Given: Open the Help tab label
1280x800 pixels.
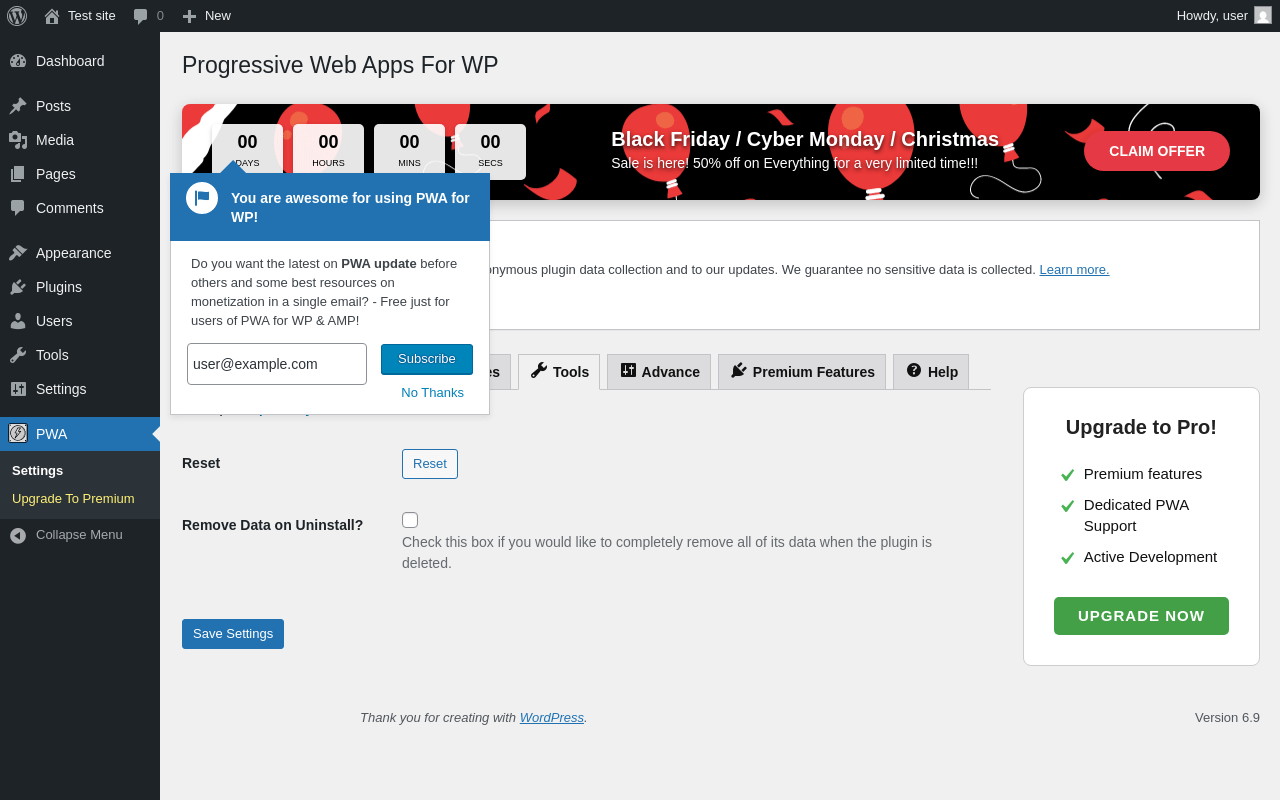Looking at the screenshot, I should point(943,372).
